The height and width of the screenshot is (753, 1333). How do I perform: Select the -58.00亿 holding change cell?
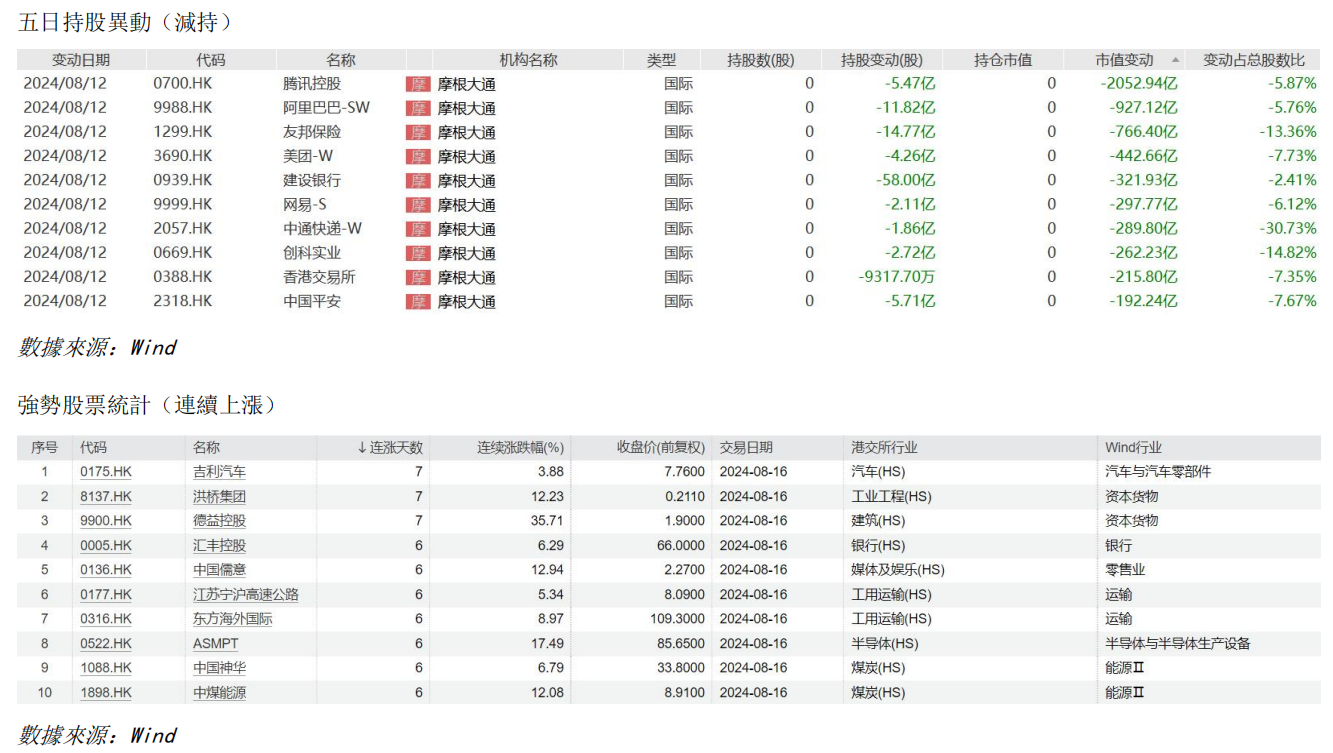[903, 180]
